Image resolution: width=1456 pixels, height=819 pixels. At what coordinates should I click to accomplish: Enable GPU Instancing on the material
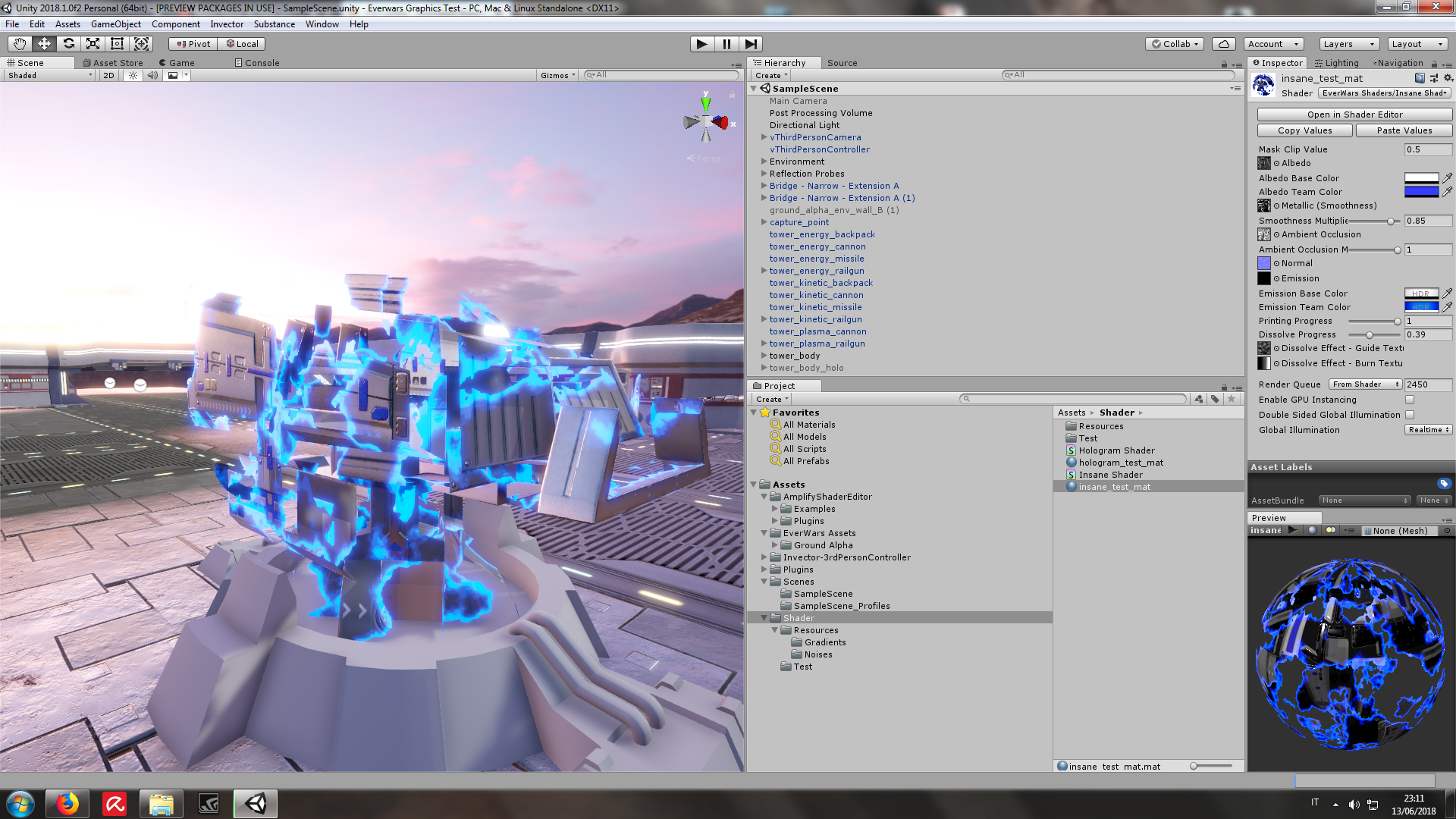coord(1410,400)
